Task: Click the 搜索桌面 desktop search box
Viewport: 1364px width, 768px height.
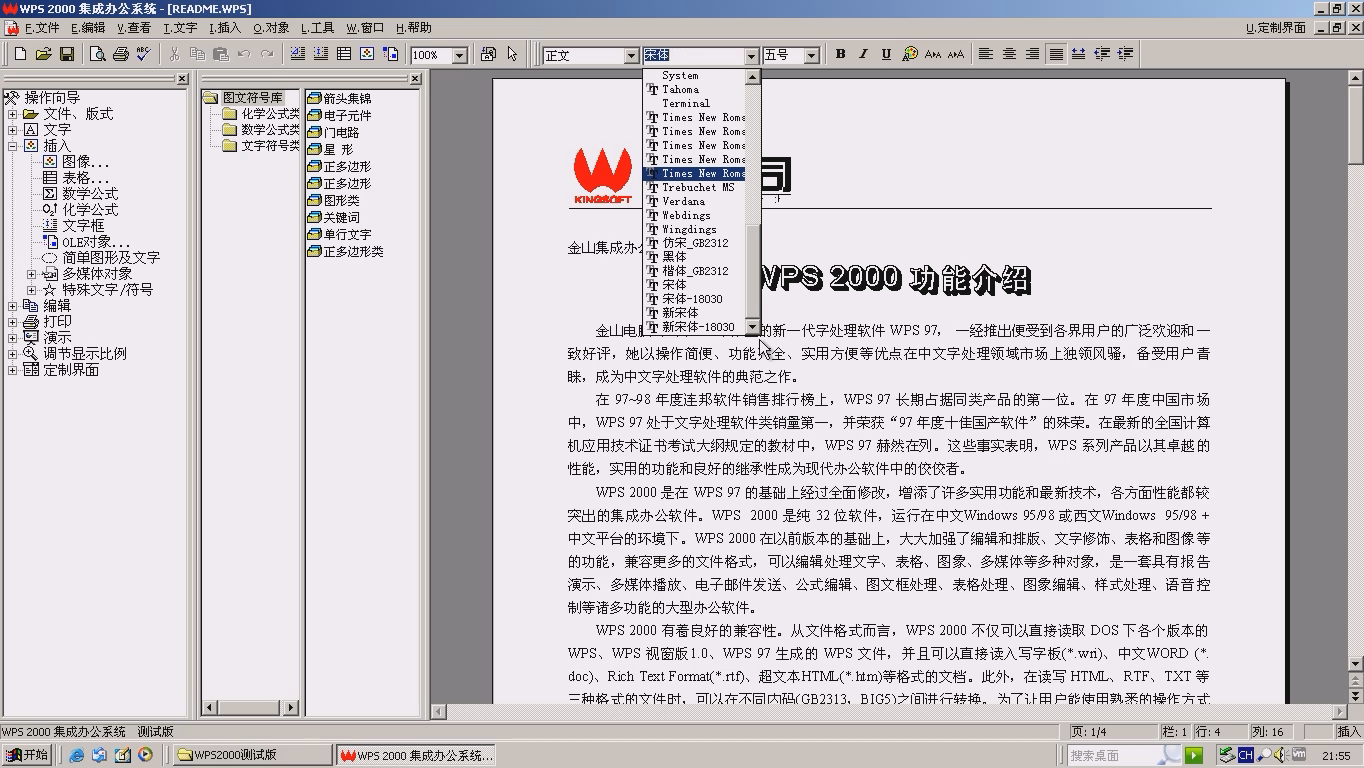Action: (x=1125, y=755)
